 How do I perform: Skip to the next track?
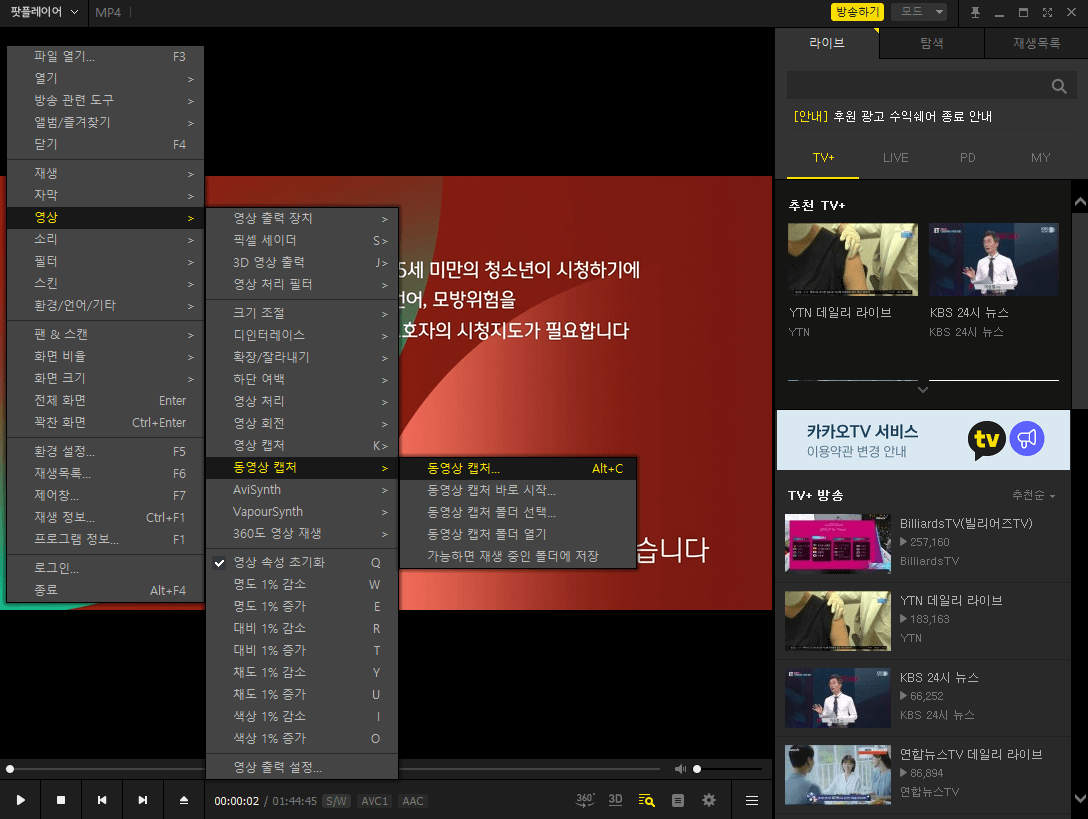143,800
